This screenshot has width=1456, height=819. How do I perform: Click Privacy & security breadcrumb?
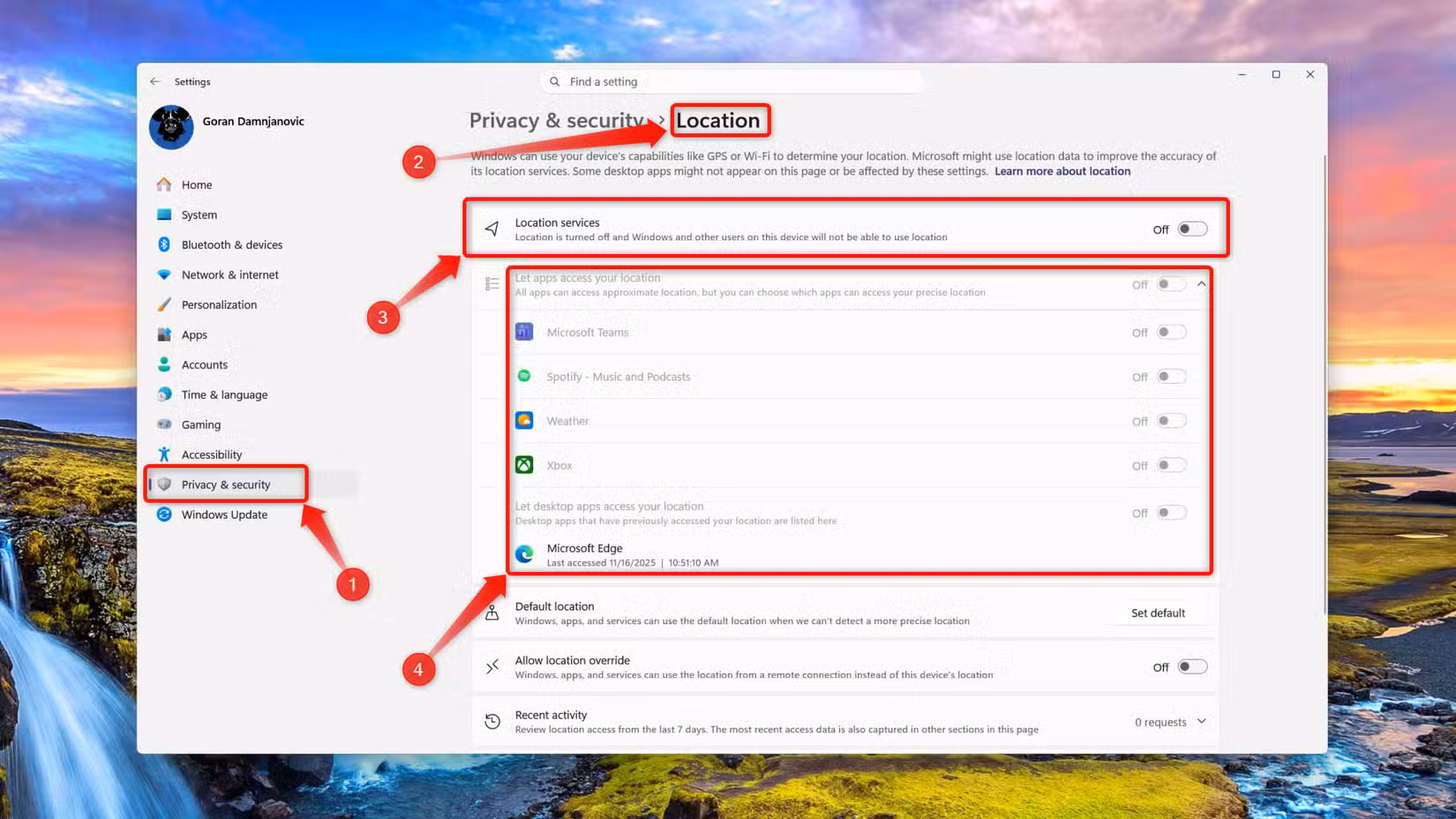[x=557, y=121]
